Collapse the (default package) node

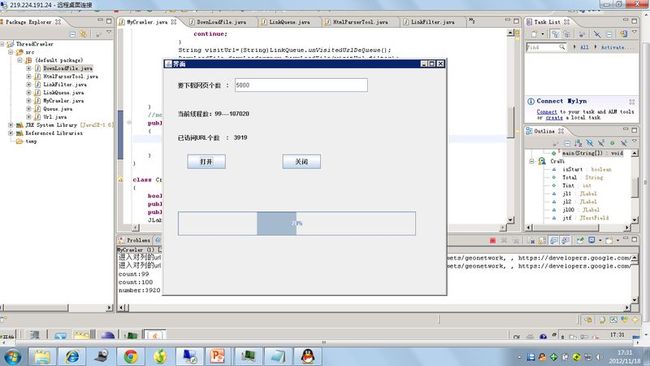pyautogui.click(x=19, y=60)
